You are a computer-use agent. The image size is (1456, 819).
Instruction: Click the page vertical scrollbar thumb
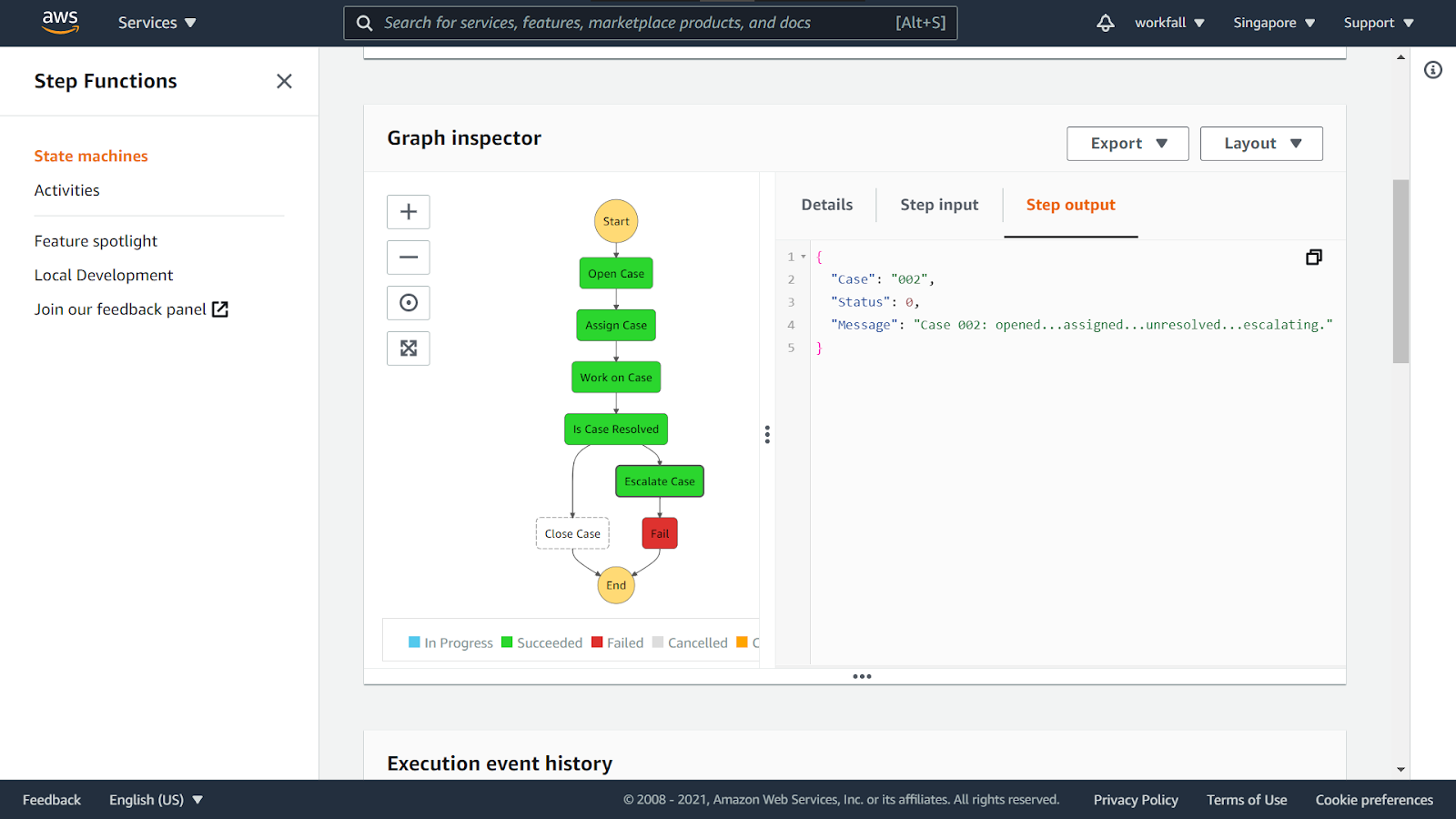[1400, 271]
